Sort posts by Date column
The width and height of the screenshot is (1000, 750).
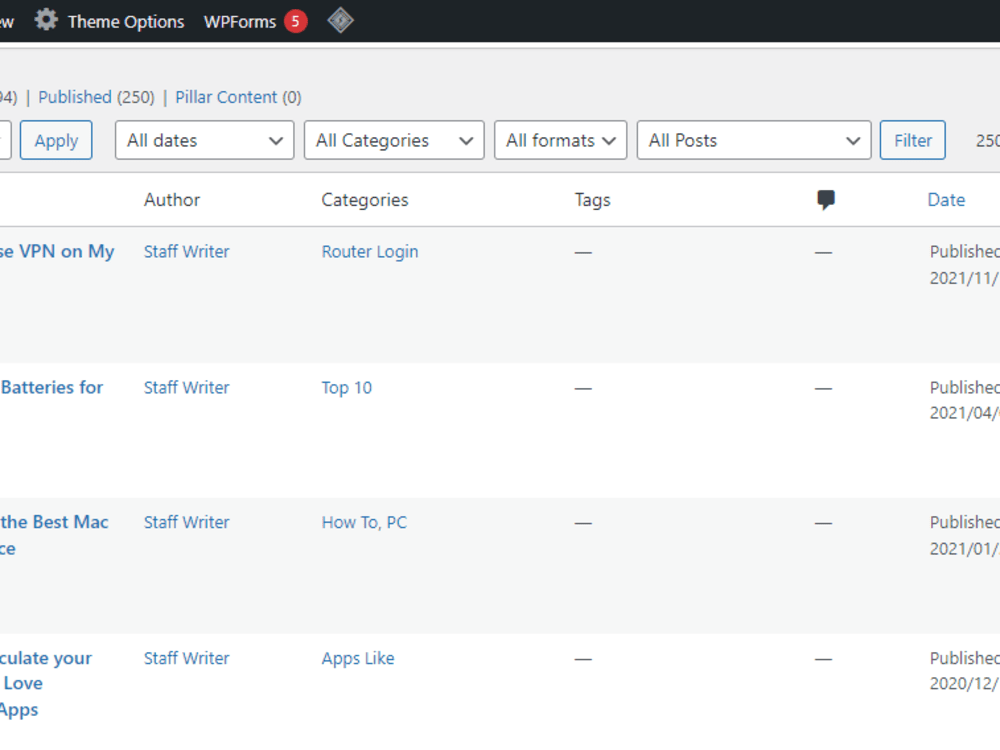click(x=946, y=200)
